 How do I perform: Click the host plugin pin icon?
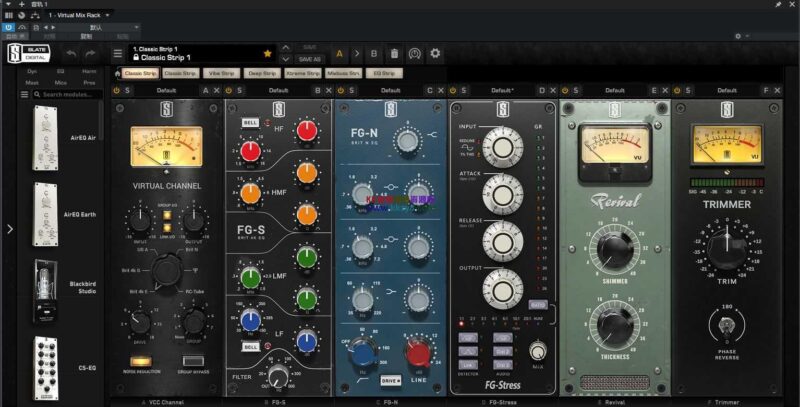(x=778, y=4)
